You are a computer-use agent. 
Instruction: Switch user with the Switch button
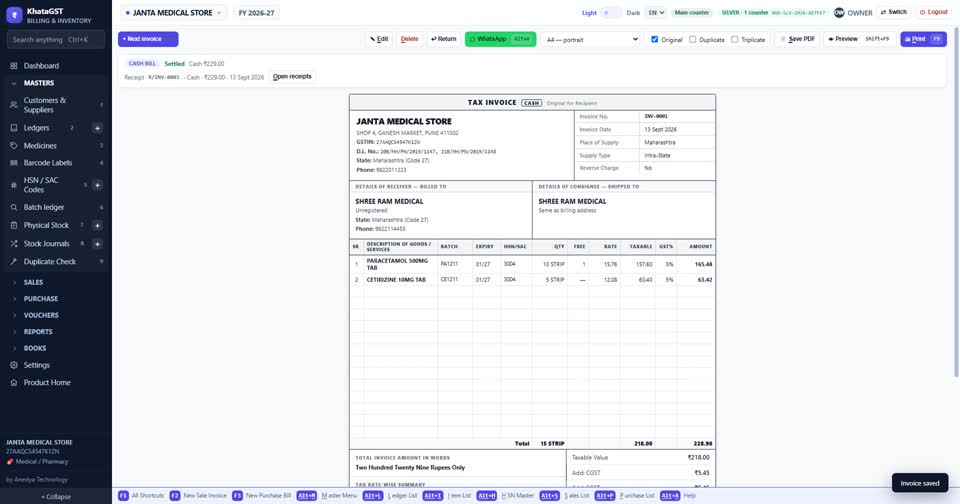(893, 12)
